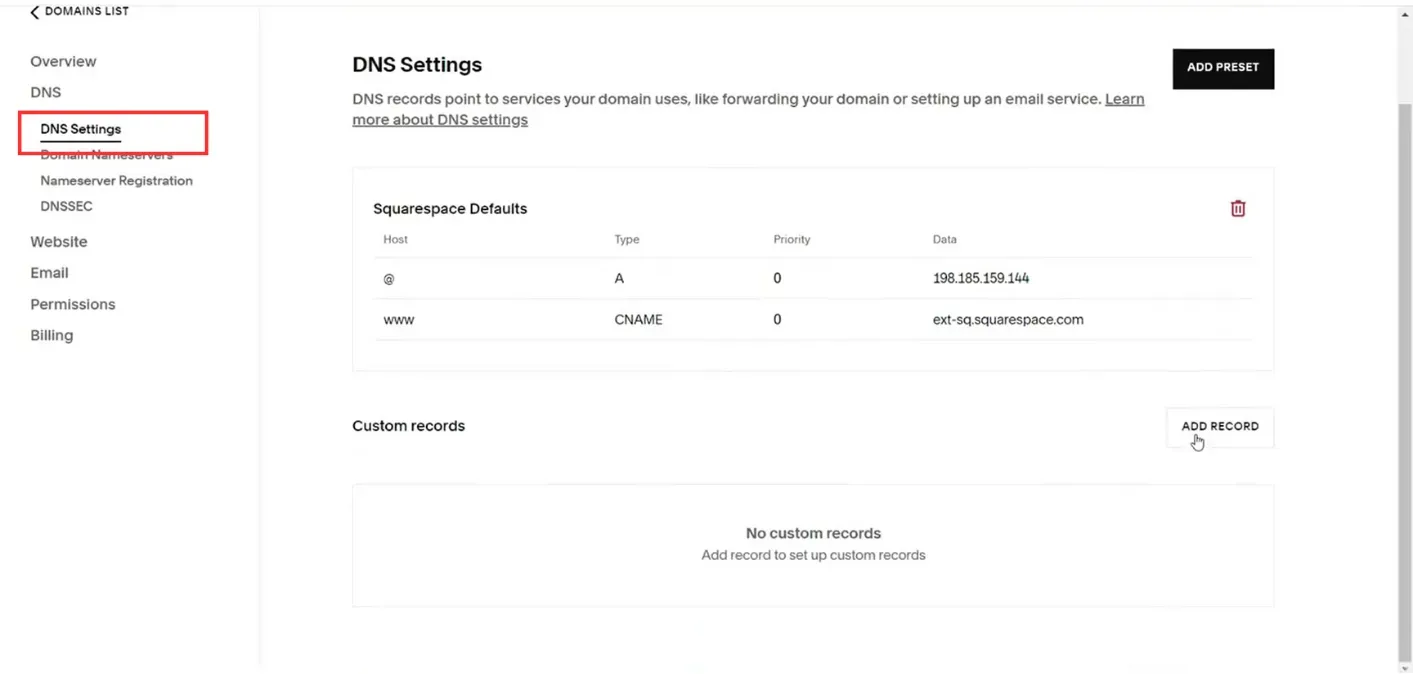This screenshot has width=1413, height=674.
Task: Go back using Domains List chevron
Action: pos(34,12)
